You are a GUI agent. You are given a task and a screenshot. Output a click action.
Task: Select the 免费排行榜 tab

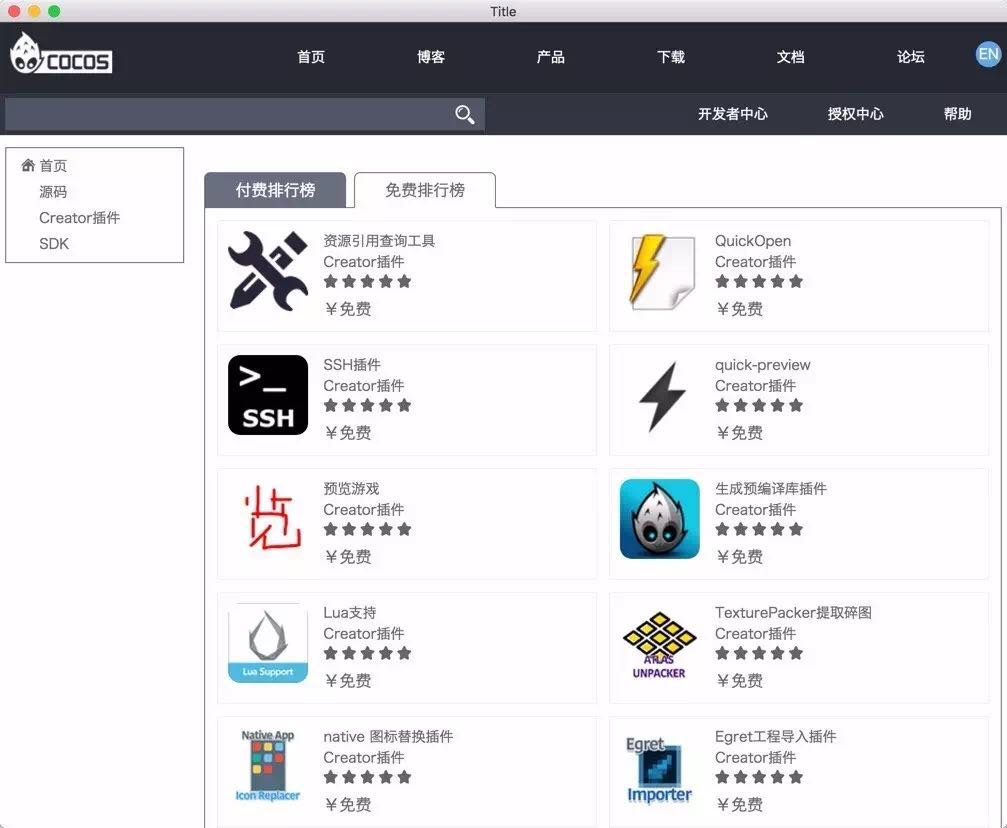pyautogui.click(x=425, y=190)
